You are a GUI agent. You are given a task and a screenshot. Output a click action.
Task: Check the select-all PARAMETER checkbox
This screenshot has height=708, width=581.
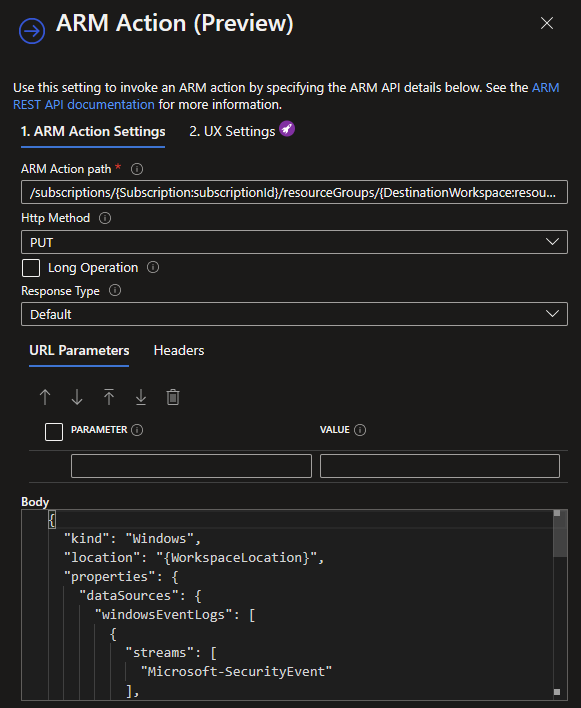54,432
